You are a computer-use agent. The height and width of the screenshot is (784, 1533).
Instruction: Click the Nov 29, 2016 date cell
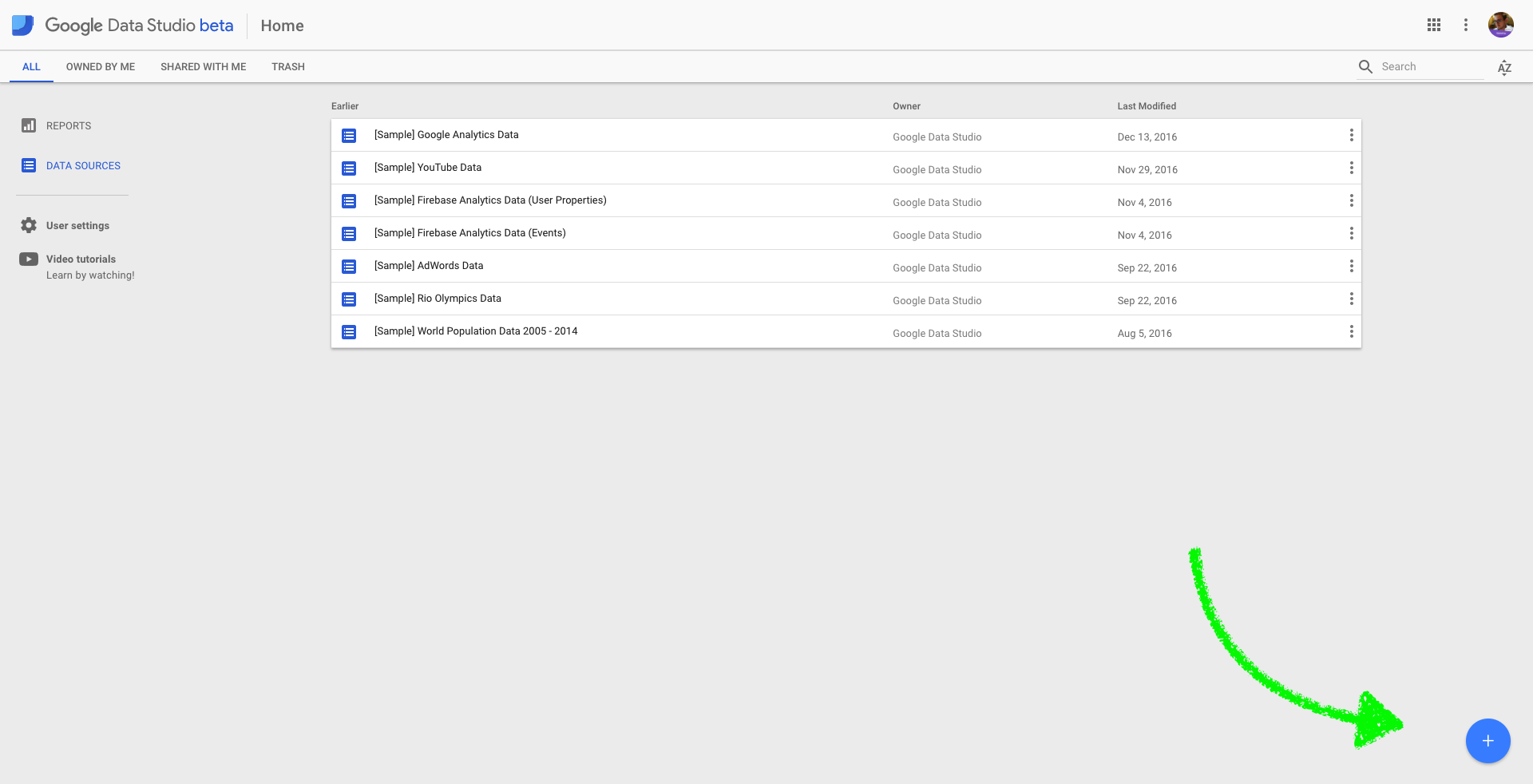[1147, 170]
